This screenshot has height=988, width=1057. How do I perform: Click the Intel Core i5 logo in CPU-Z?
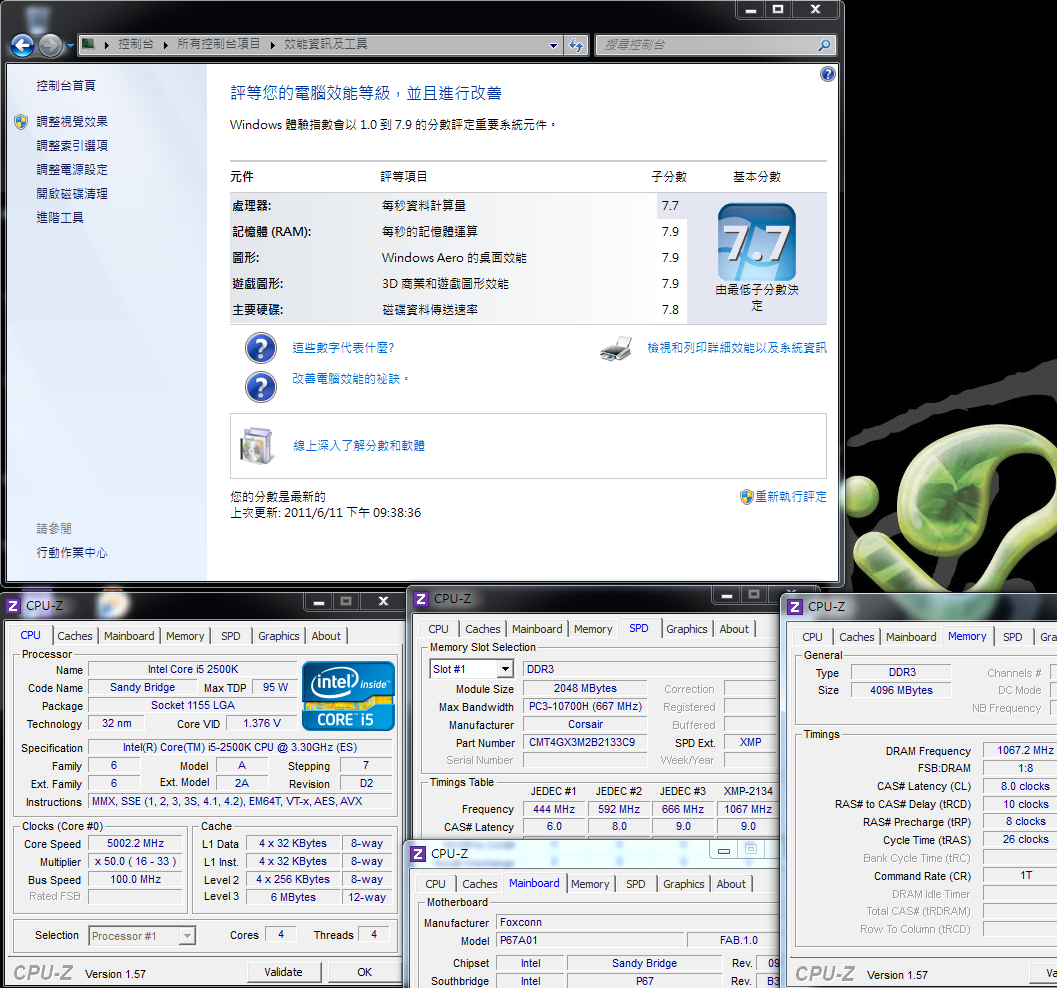348,696
